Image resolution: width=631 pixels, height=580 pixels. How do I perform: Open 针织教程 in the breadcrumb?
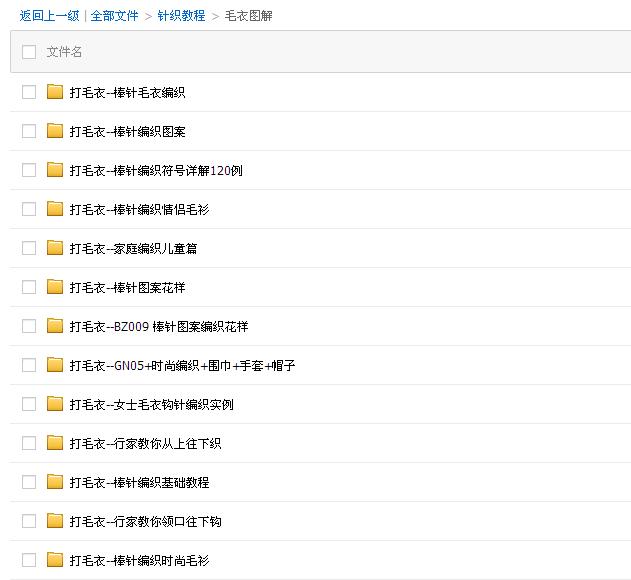181,16
